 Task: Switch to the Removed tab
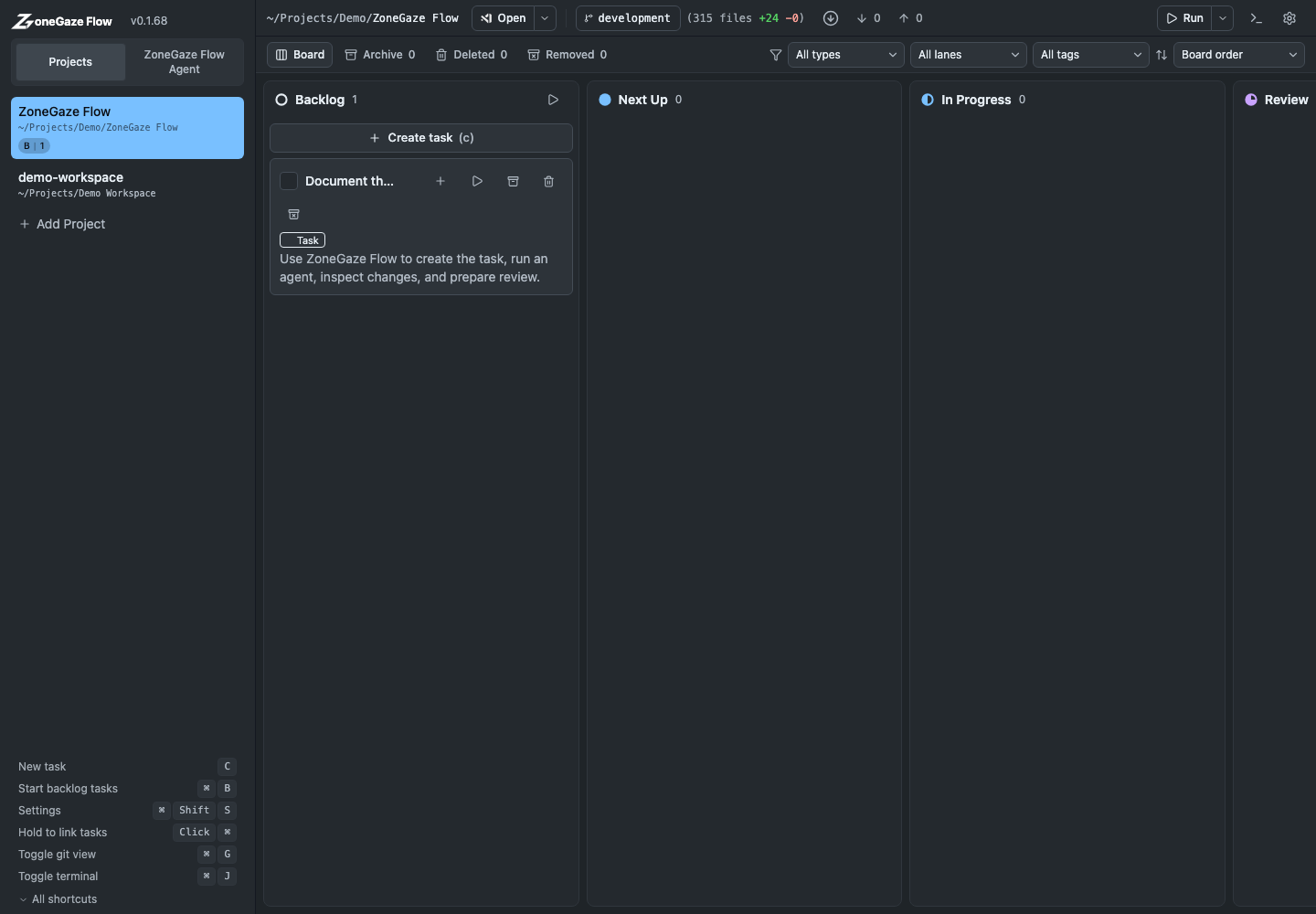[x=568, y=55]
